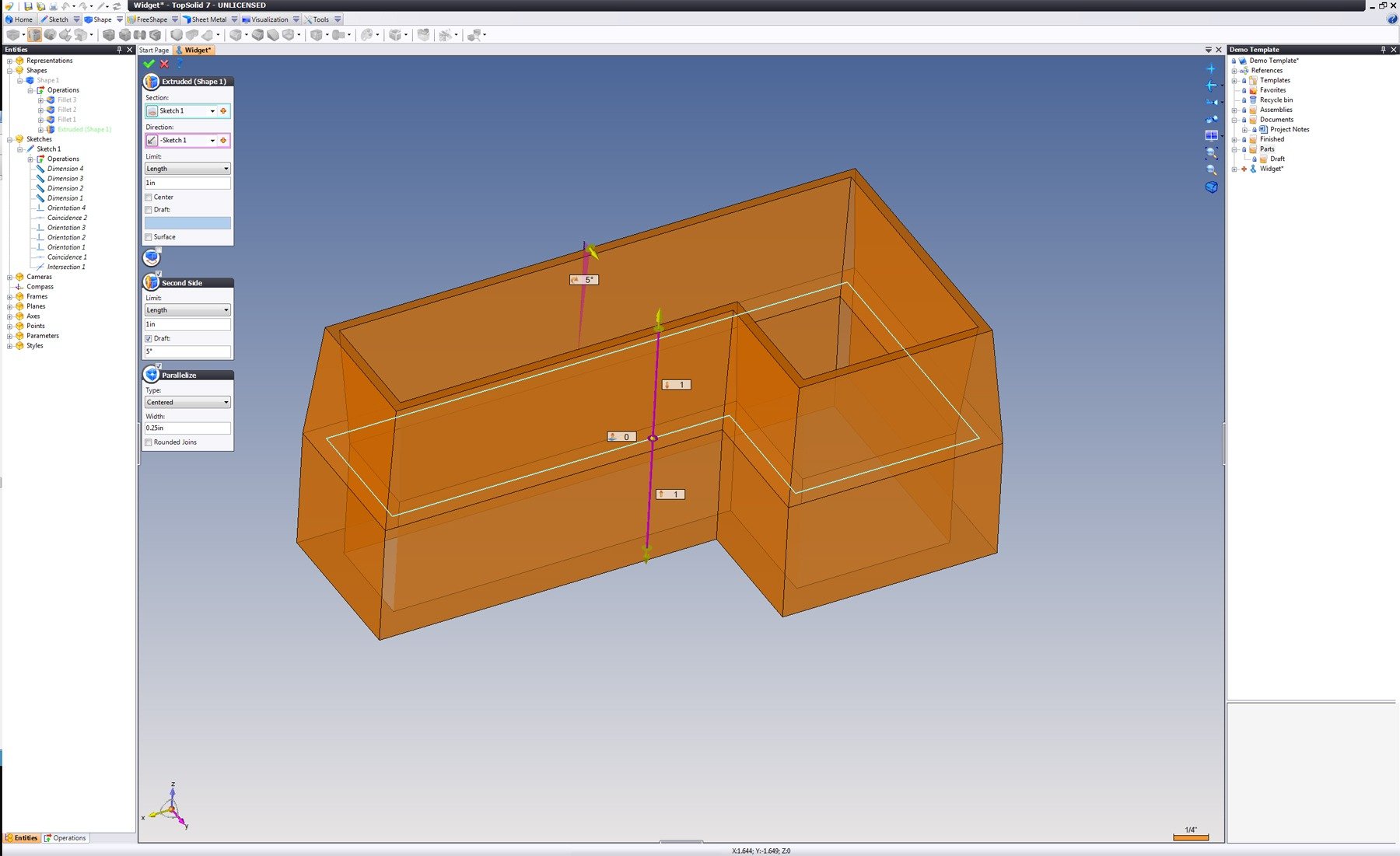Open the Sheet Metal ribbon tab
Screen dimensions: 1400x856
208,19
